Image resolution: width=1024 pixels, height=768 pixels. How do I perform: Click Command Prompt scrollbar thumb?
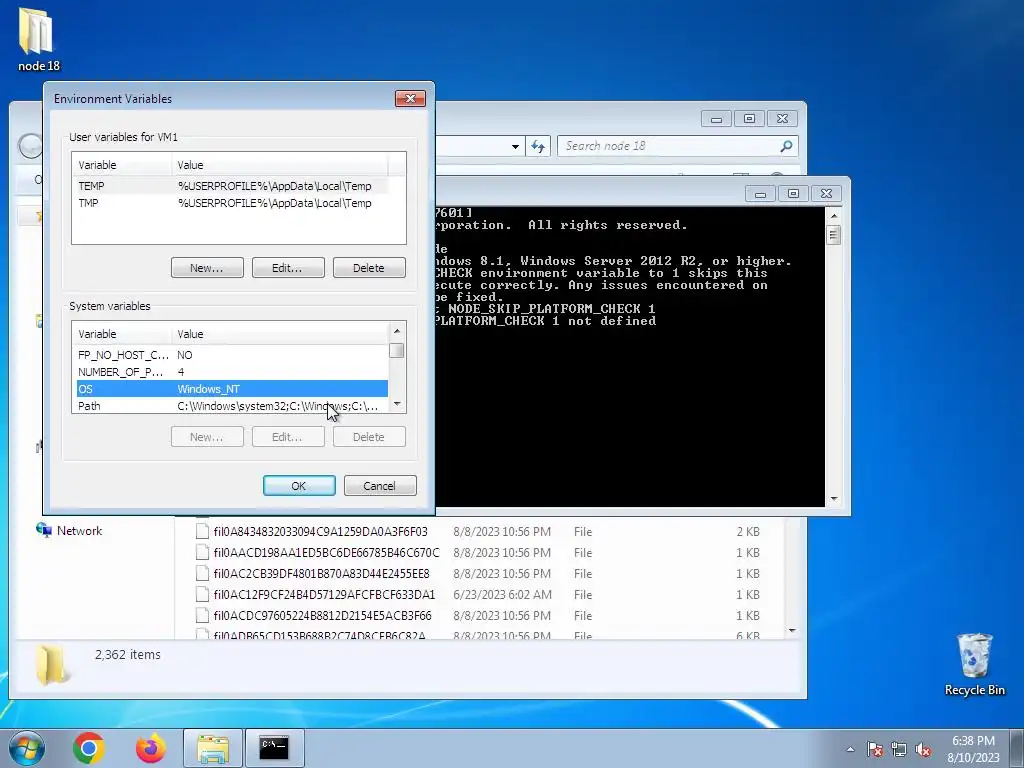[833, 234]
